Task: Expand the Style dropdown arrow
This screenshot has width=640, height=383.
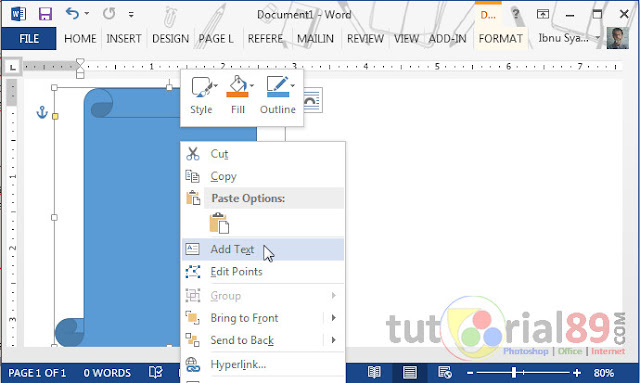Action: point(216,86)
